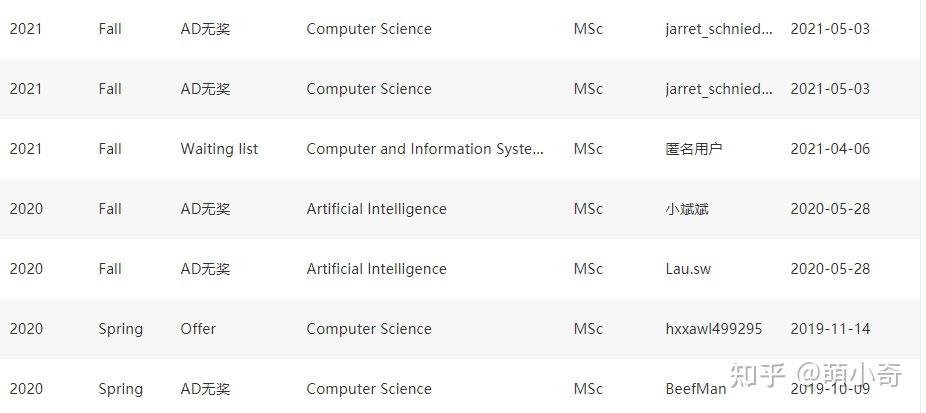Click the Waiting list result cell
Screen dimensions: 926x413
[x=219, y=149]
